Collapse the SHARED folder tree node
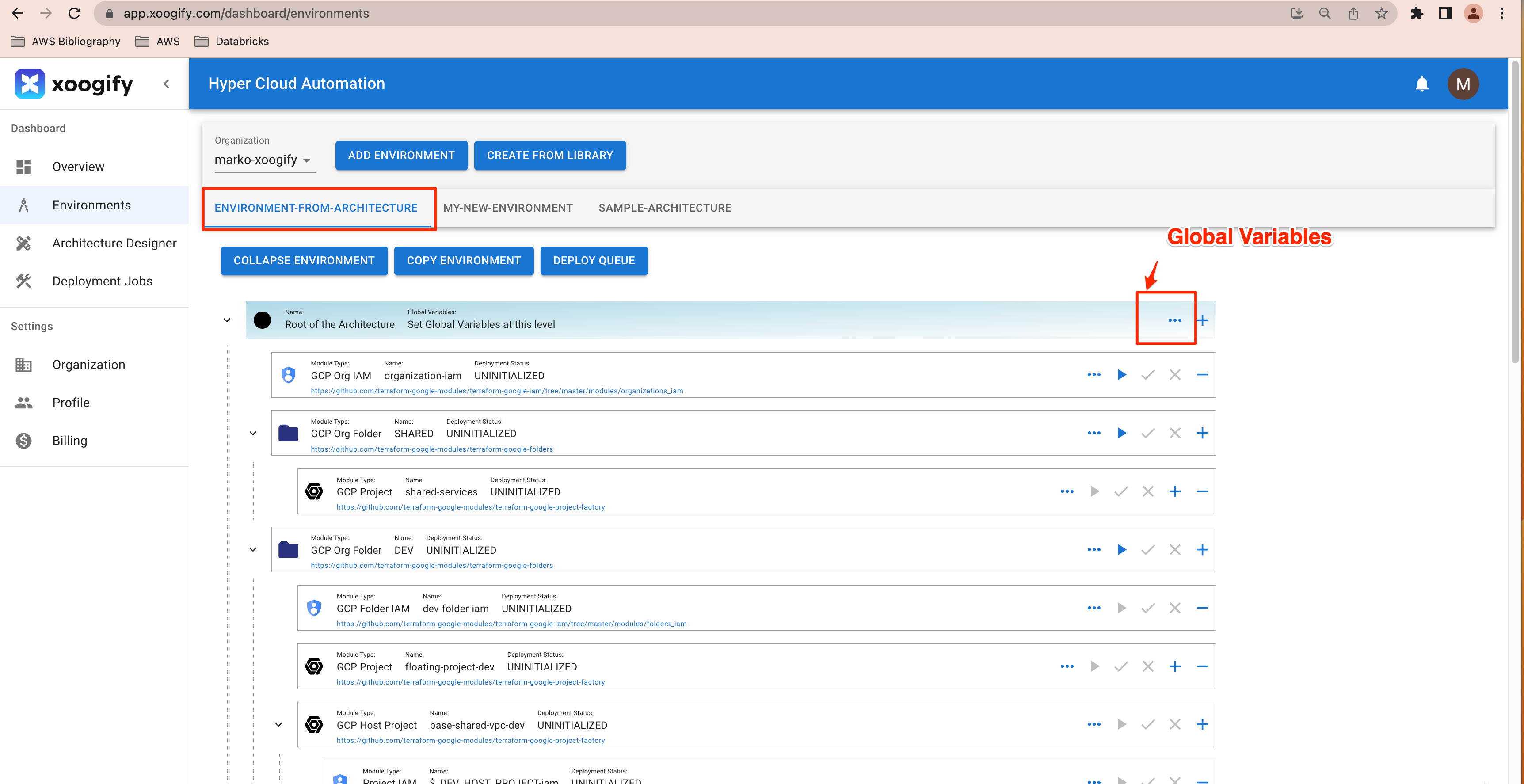This screenshot has height=784, width=1524. pyautogui.click(x=253, y=433)
